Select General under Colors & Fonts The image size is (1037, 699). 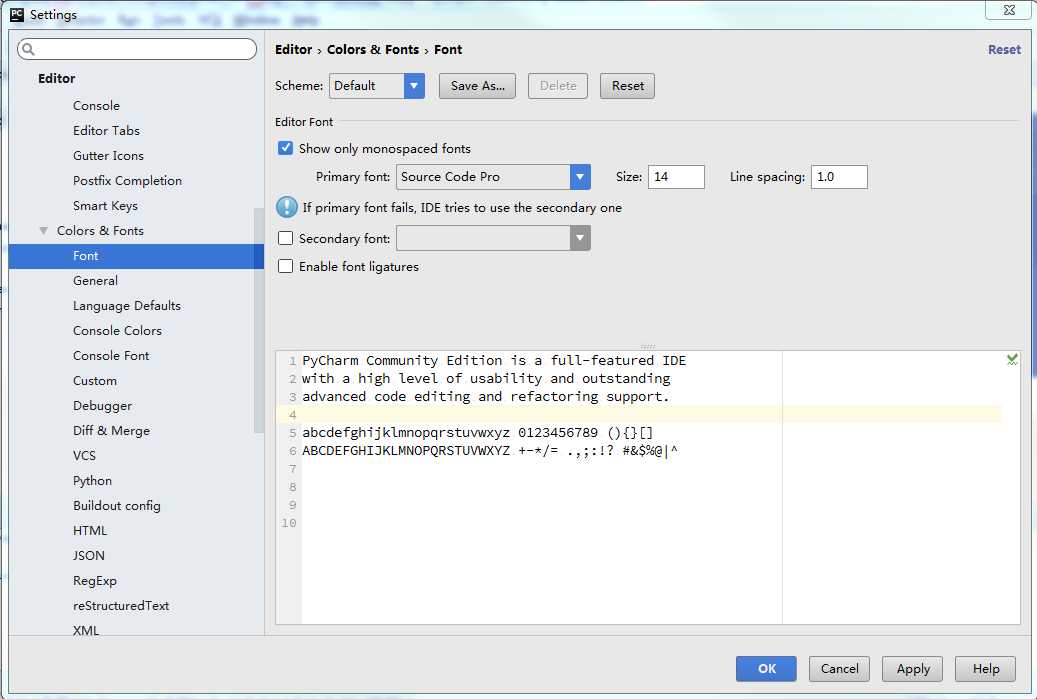[x=95, y=281]
